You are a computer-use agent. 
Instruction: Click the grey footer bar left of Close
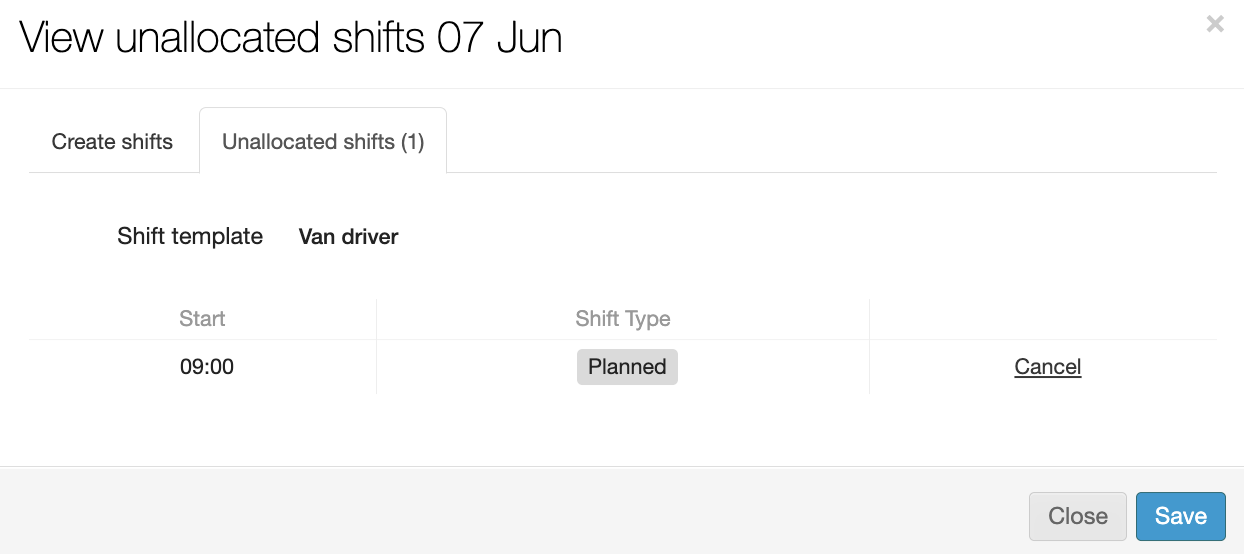click(500, 512)
